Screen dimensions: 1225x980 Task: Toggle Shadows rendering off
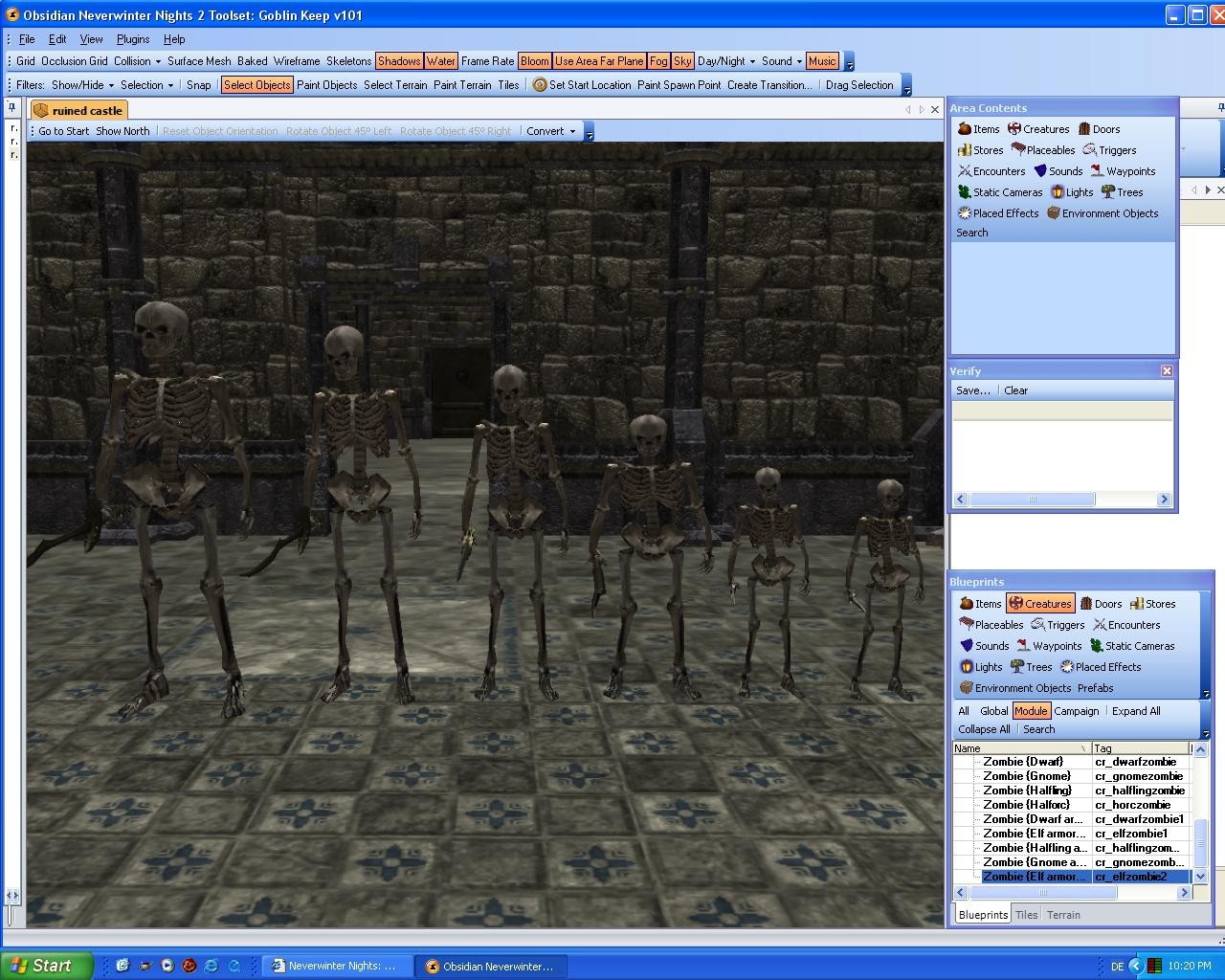[x=398, y=61]
